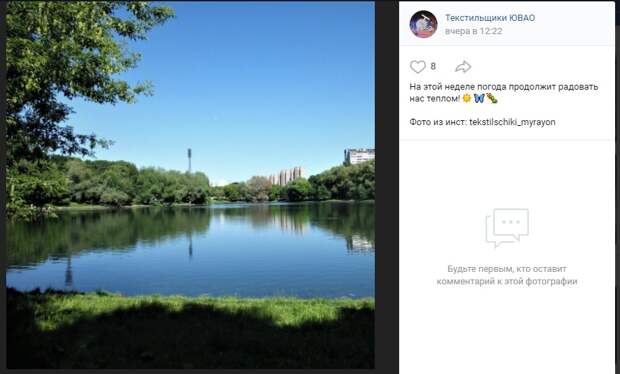The width and height of the screenshot is (620, 374).
Task: Open the Текстильщики ЮВАО avatar
Action: tap(423, 24)
